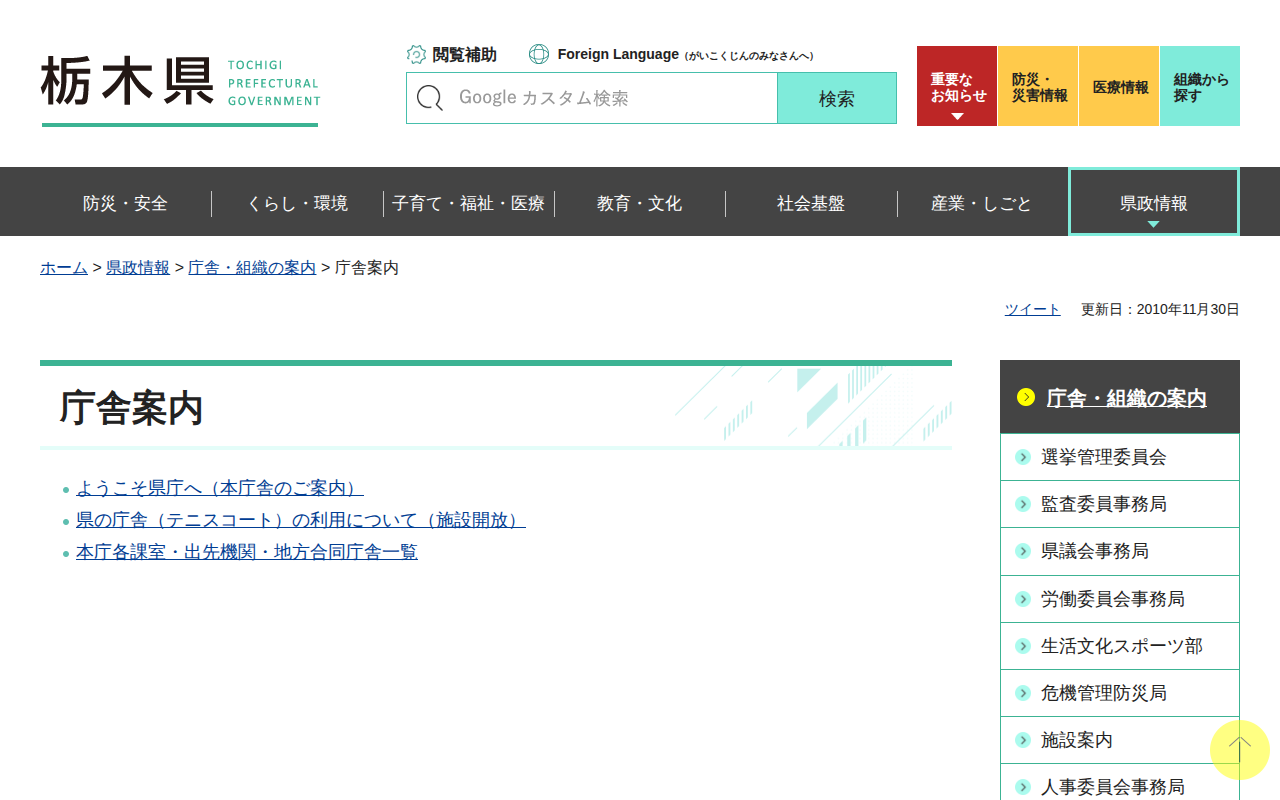This screenshot has height=800, width=1280.
Task: Click the ツイート link
Action: tap(1032, 309)
